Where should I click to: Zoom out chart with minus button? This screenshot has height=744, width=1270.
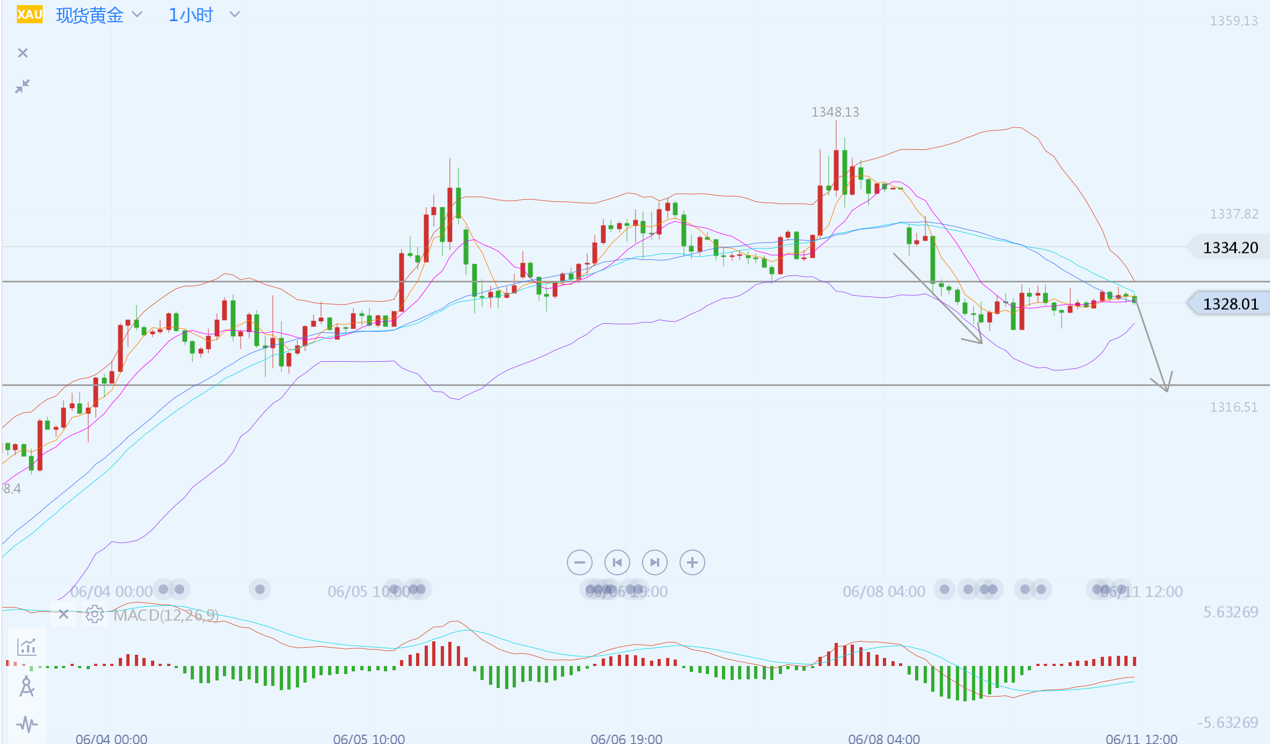[x=579, y=562]
